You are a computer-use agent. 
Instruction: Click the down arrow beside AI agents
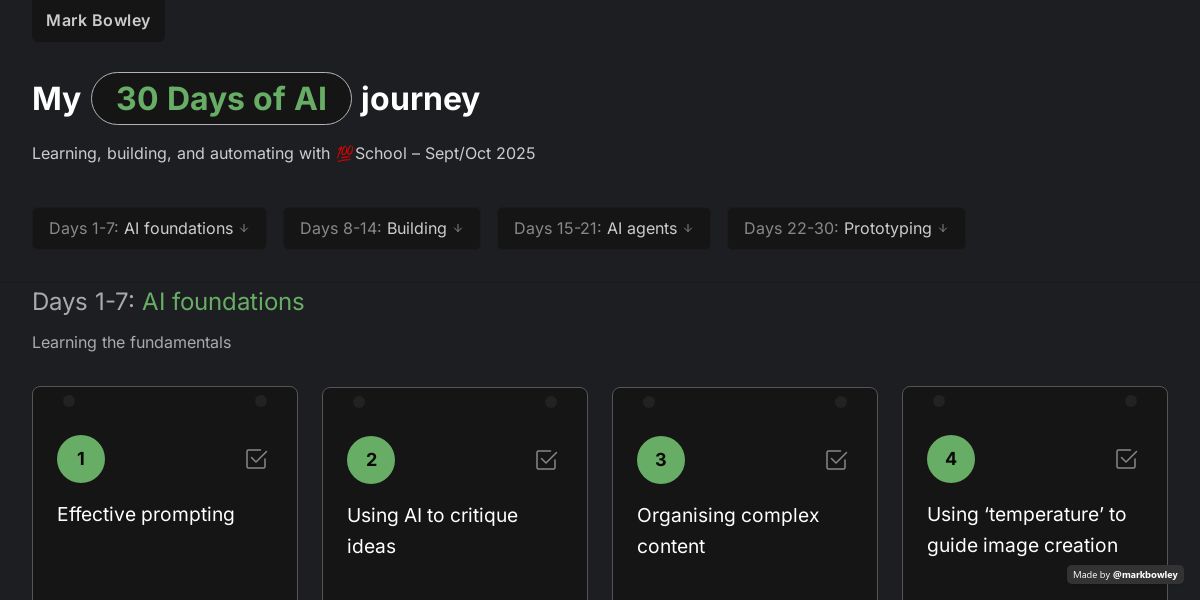(x=688, y=228)
